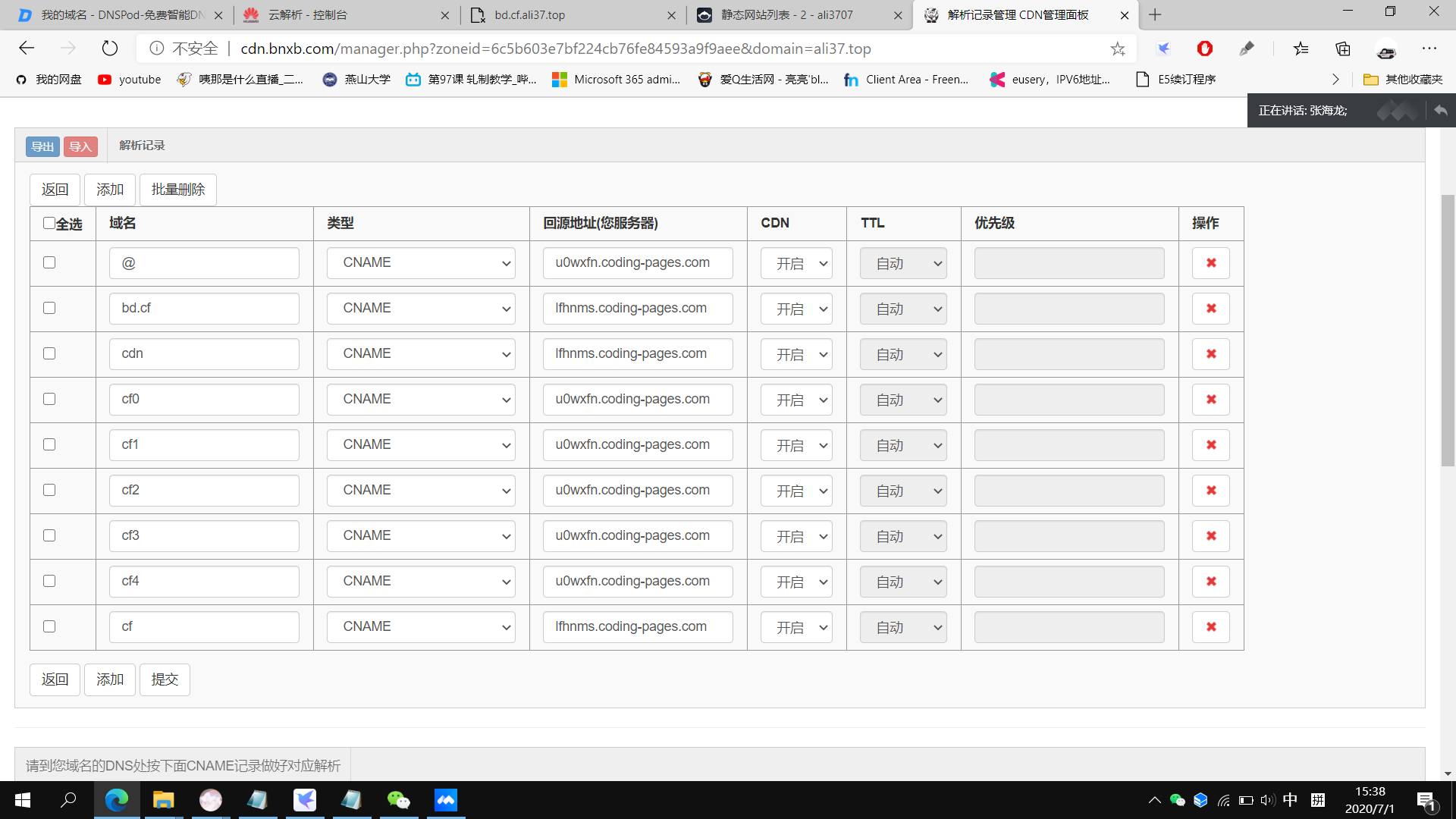Click the 批量删除 button
Screen dimensions: 1456x819
click(178, 190)
